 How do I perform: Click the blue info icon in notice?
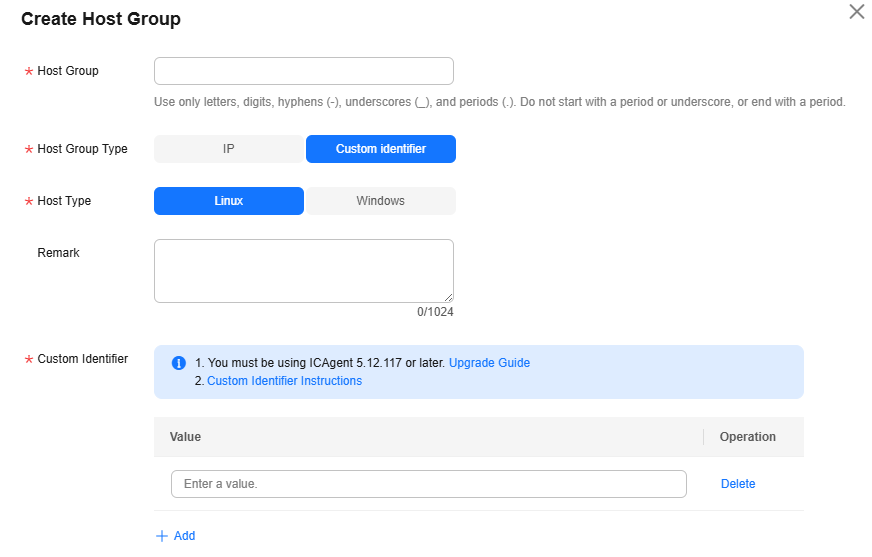[x=179, y=363]
